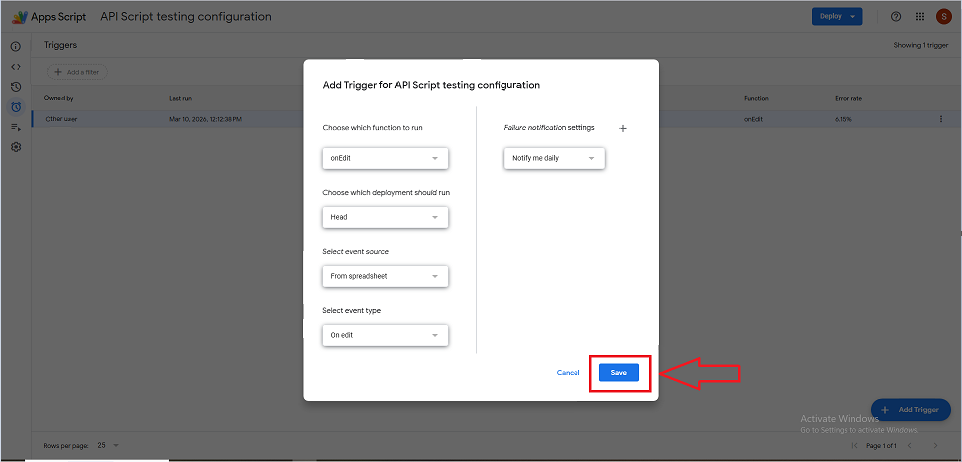The image size is (962, 462).
Task: Select the Triggers alarm clock icon
Action: (16, 107)
